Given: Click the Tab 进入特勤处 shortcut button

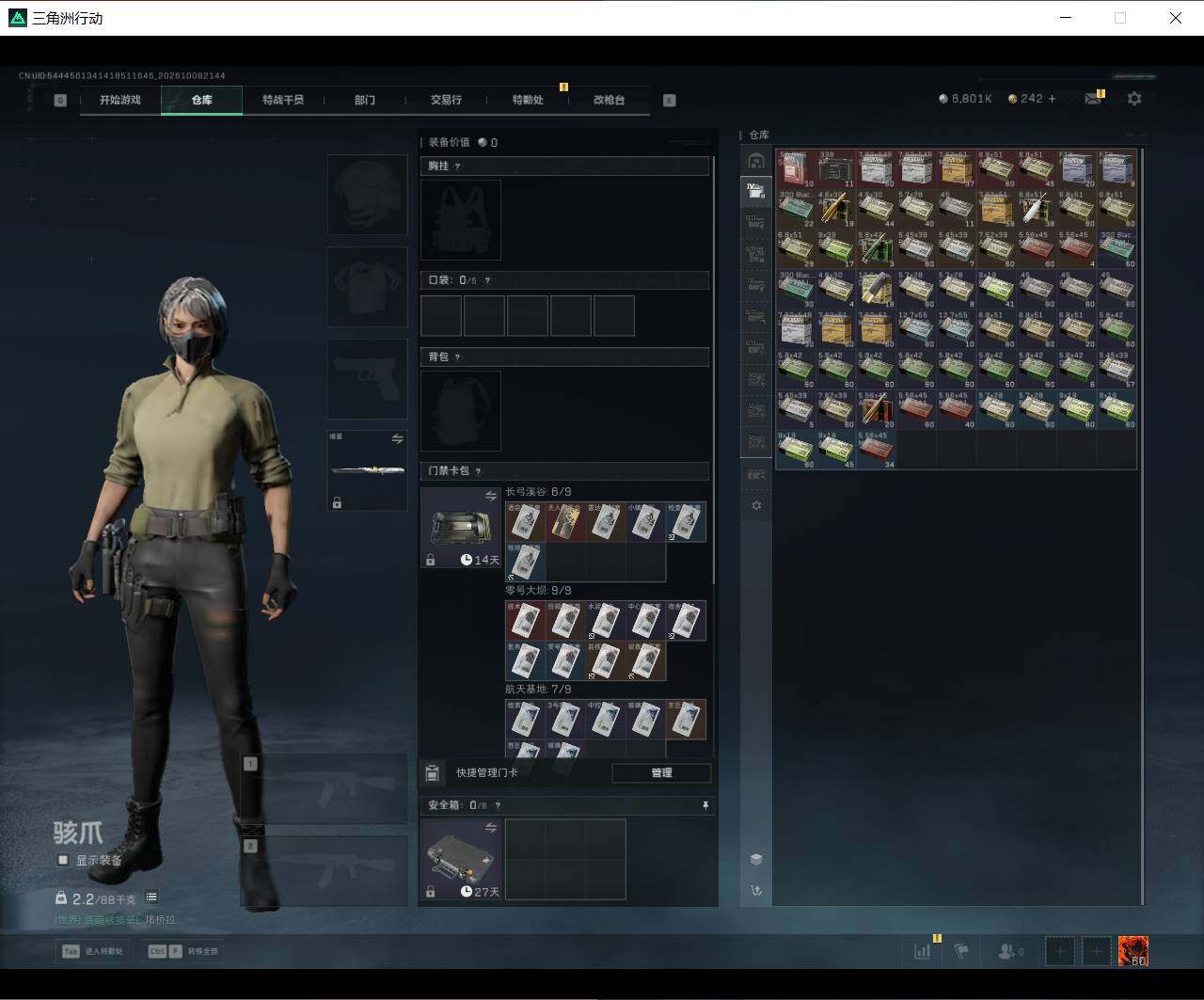Looking at the screenshot, I should [x=93, y=951].
